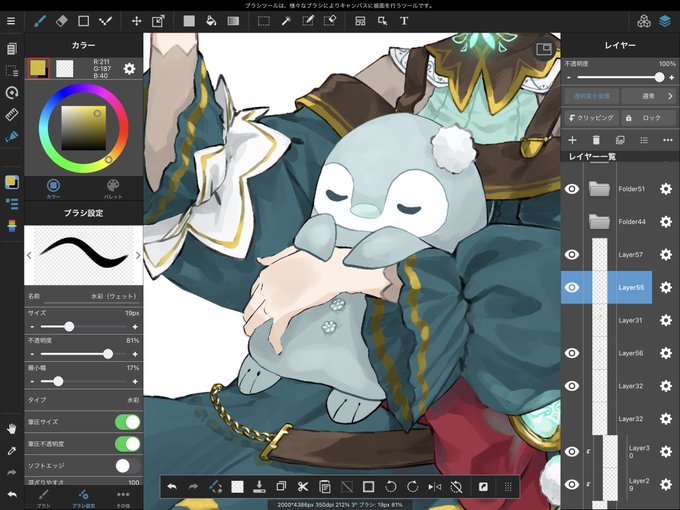Viewport: 680px width, 510px height.
Task: Open the その他 tab at bottom
Action: pyautogui.click(x=123, y=497)
